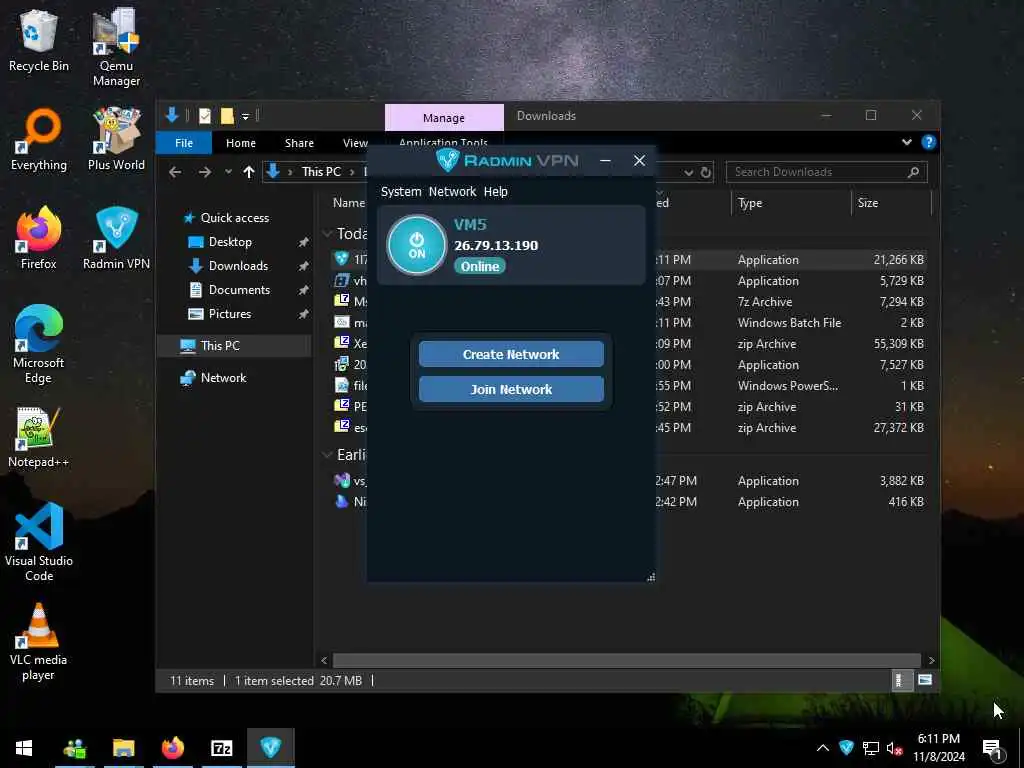Open the VLC media player desktop icon
Image resolution: width=1024 pixels, height=768 pixels.
click(39, 642)
